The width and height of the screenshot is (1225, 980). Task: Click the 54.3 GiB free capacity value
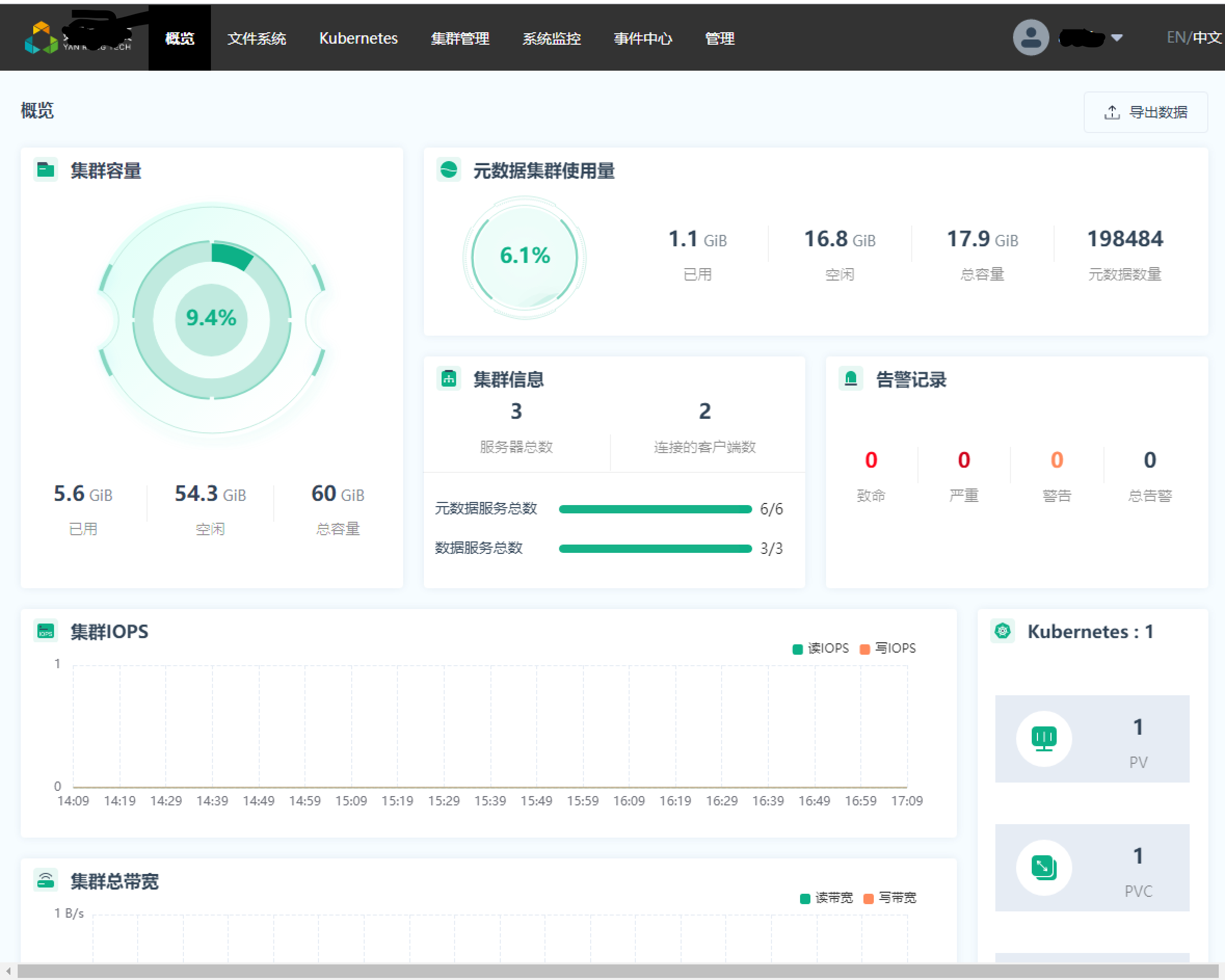point(210,494)
